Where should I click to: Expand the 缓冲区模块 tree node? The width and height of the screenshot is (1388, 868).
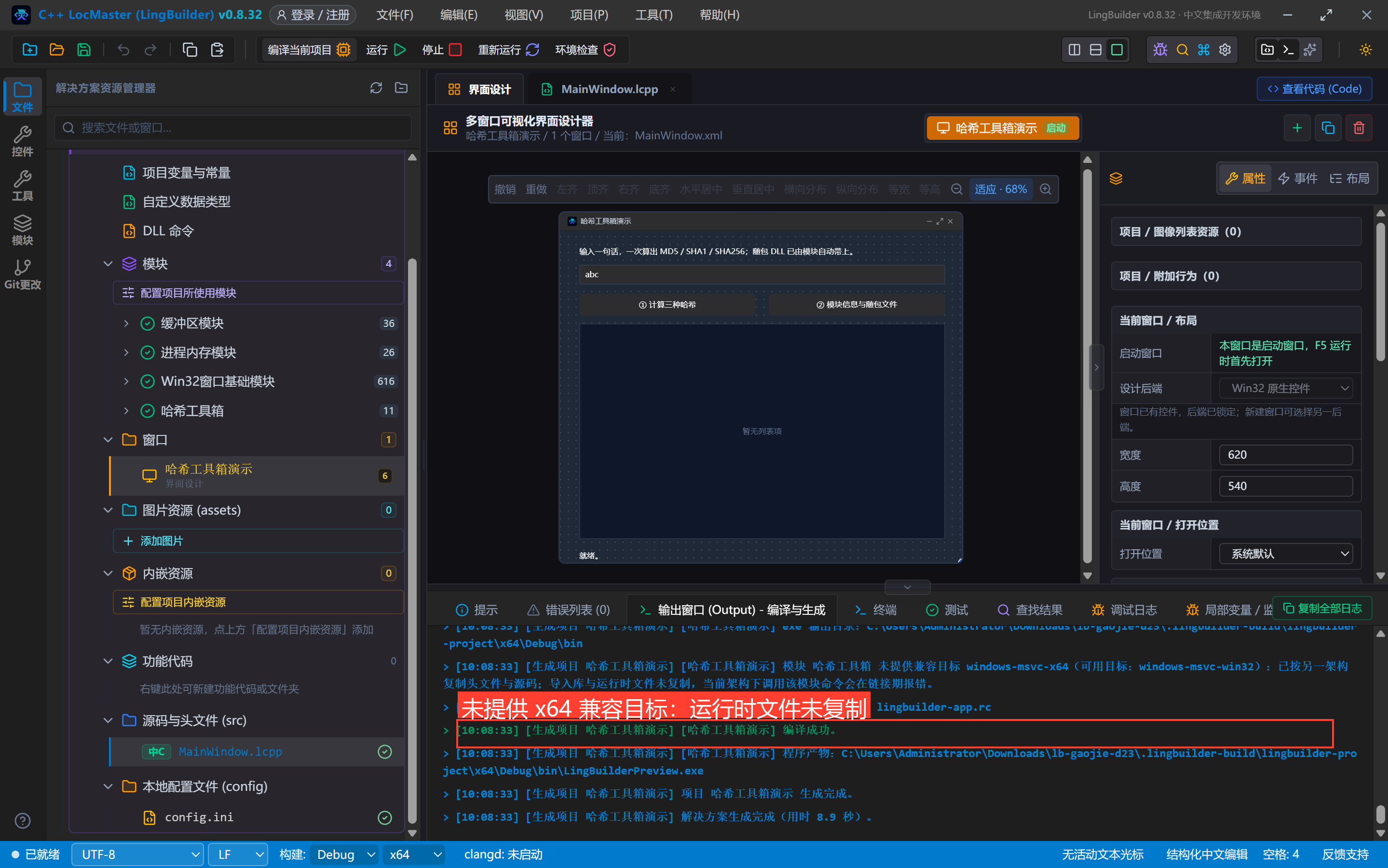(126, 323)
